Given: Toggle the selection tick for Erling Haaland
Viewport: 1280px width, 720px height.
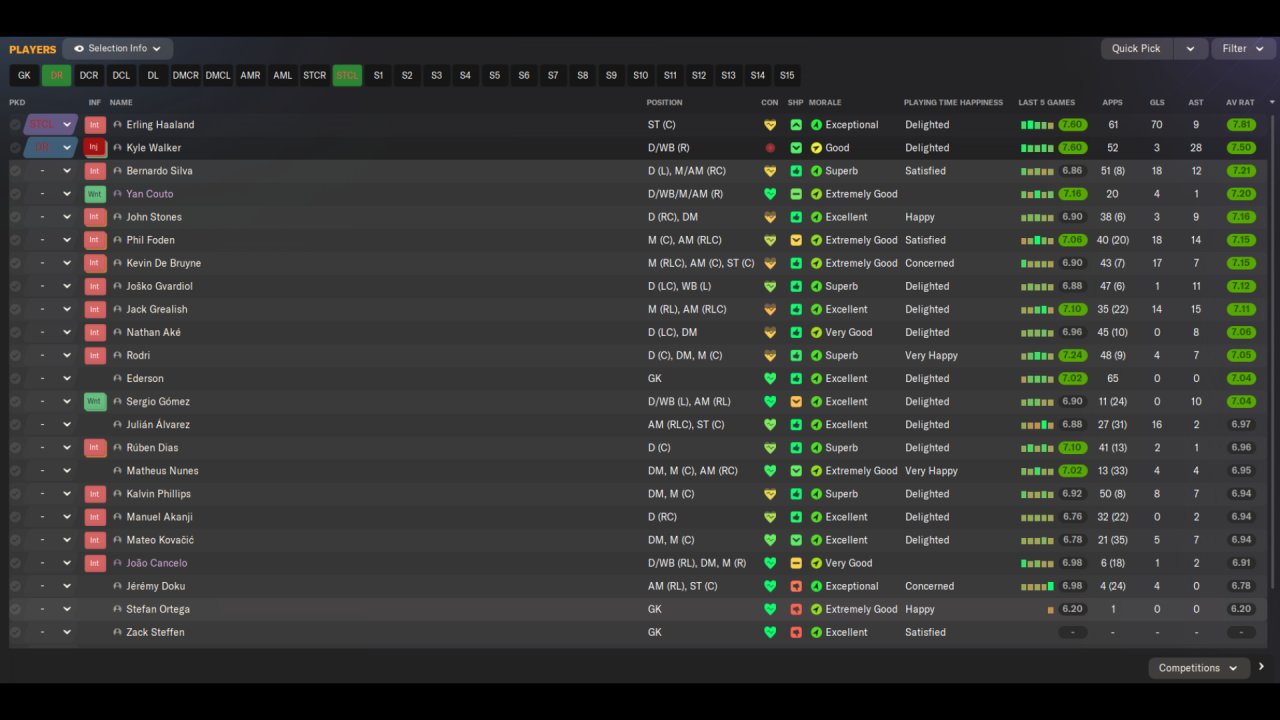Looking at the screenshot, I should [x=15, y=125].
